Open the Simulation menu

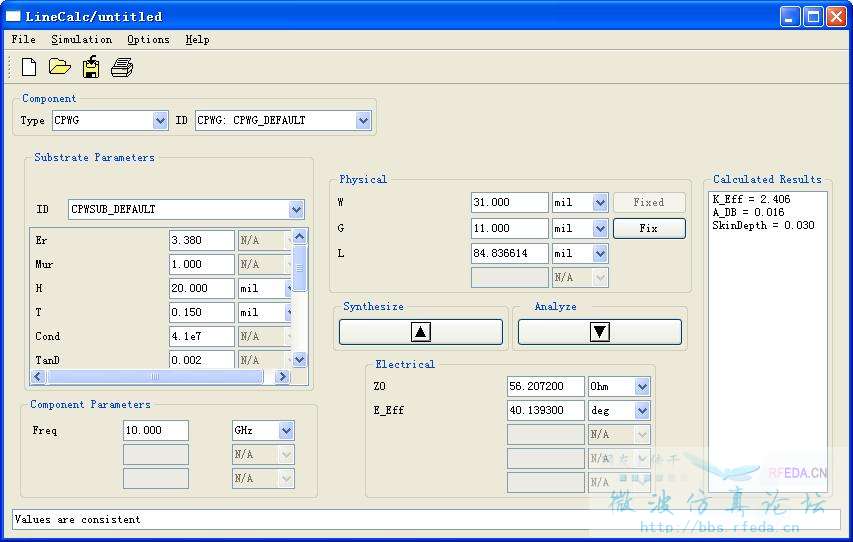point(82,39)
